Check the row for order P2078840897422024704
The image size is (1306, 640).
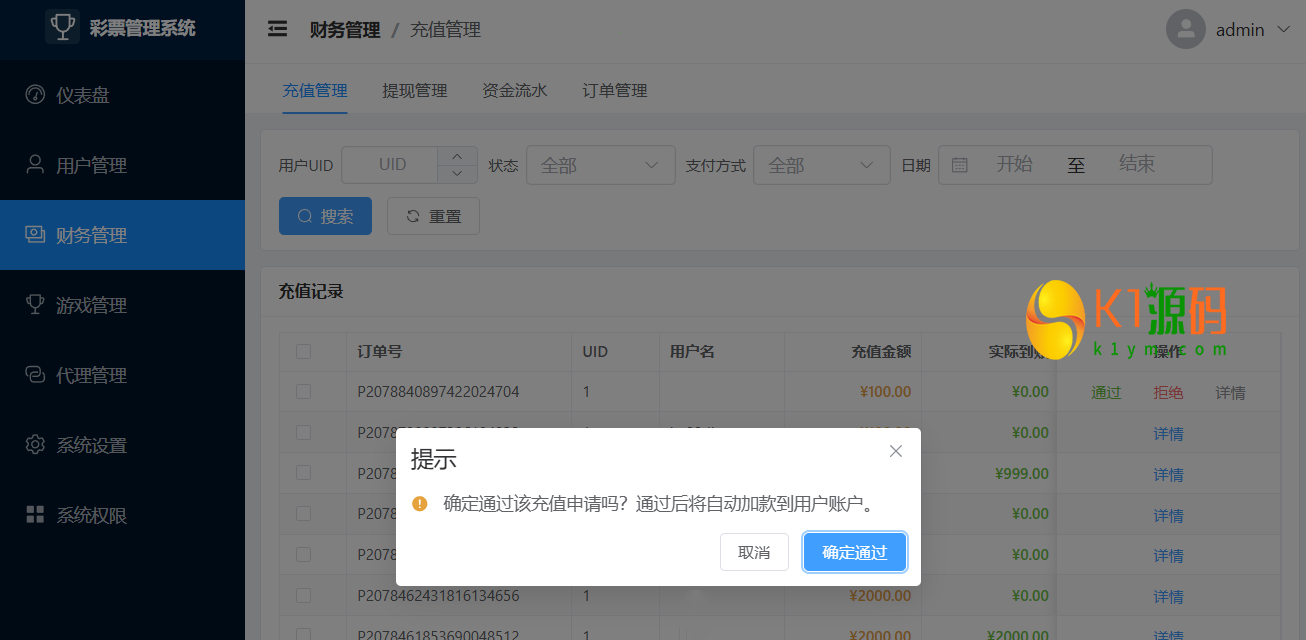pyautogui.click(x=304, y=392)
